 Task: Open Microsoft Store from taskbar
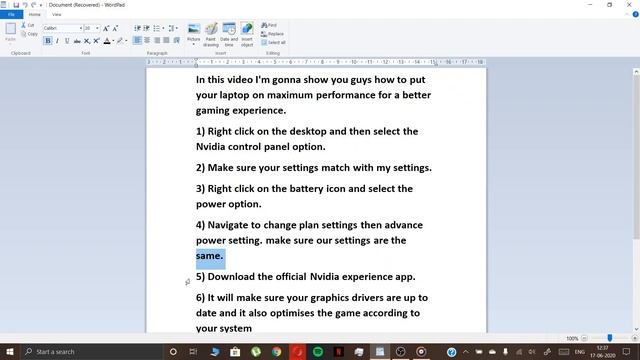point(235,351)
